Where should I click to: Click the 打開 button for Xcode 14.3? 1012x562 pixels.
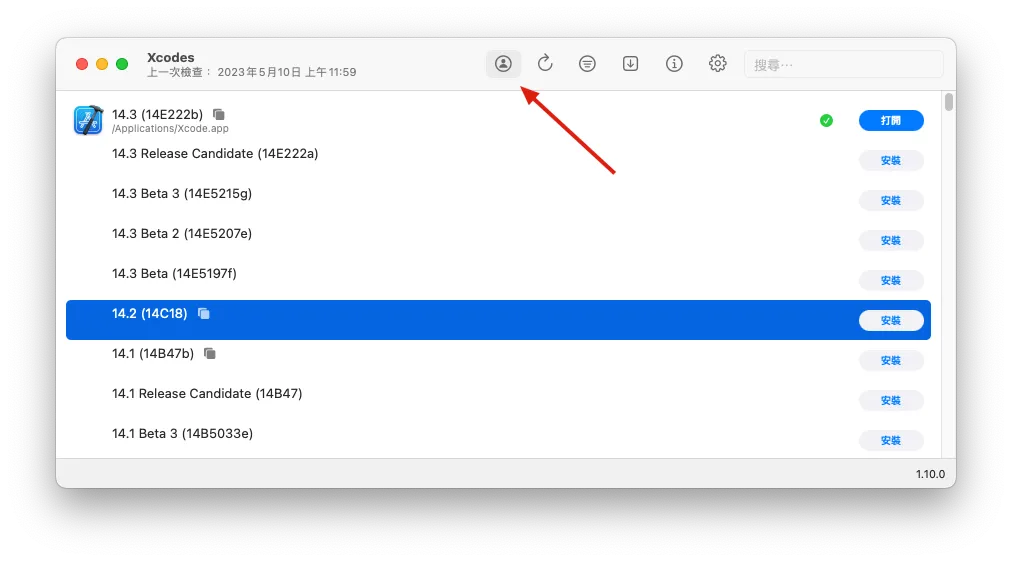pyautogui.click(x=890, y=120)
